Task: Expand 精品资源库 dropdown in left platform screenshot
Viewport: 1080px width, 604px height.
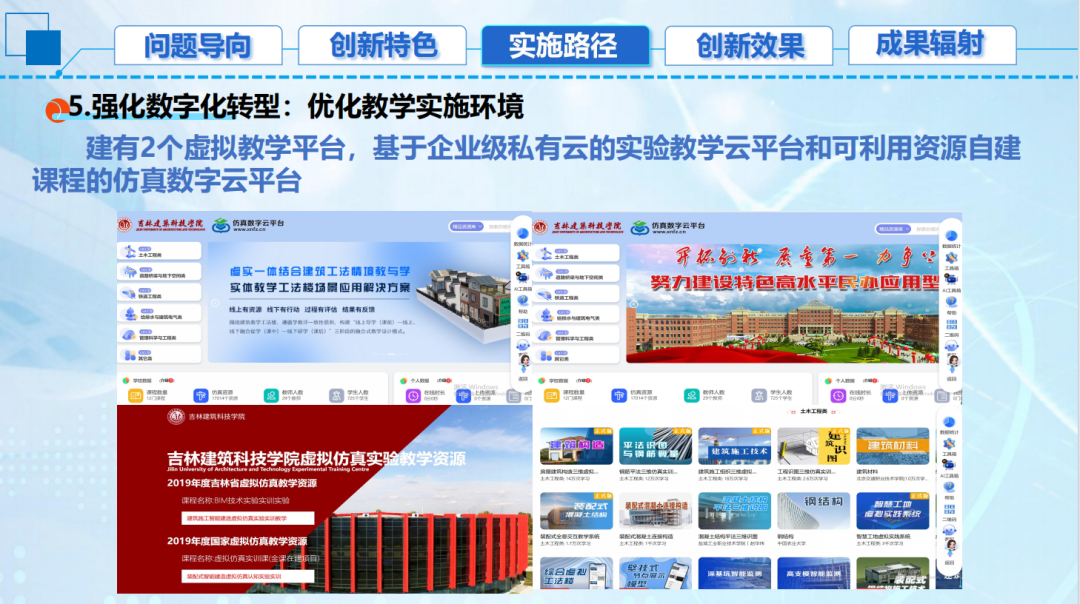Action: [x=466, y=227]
